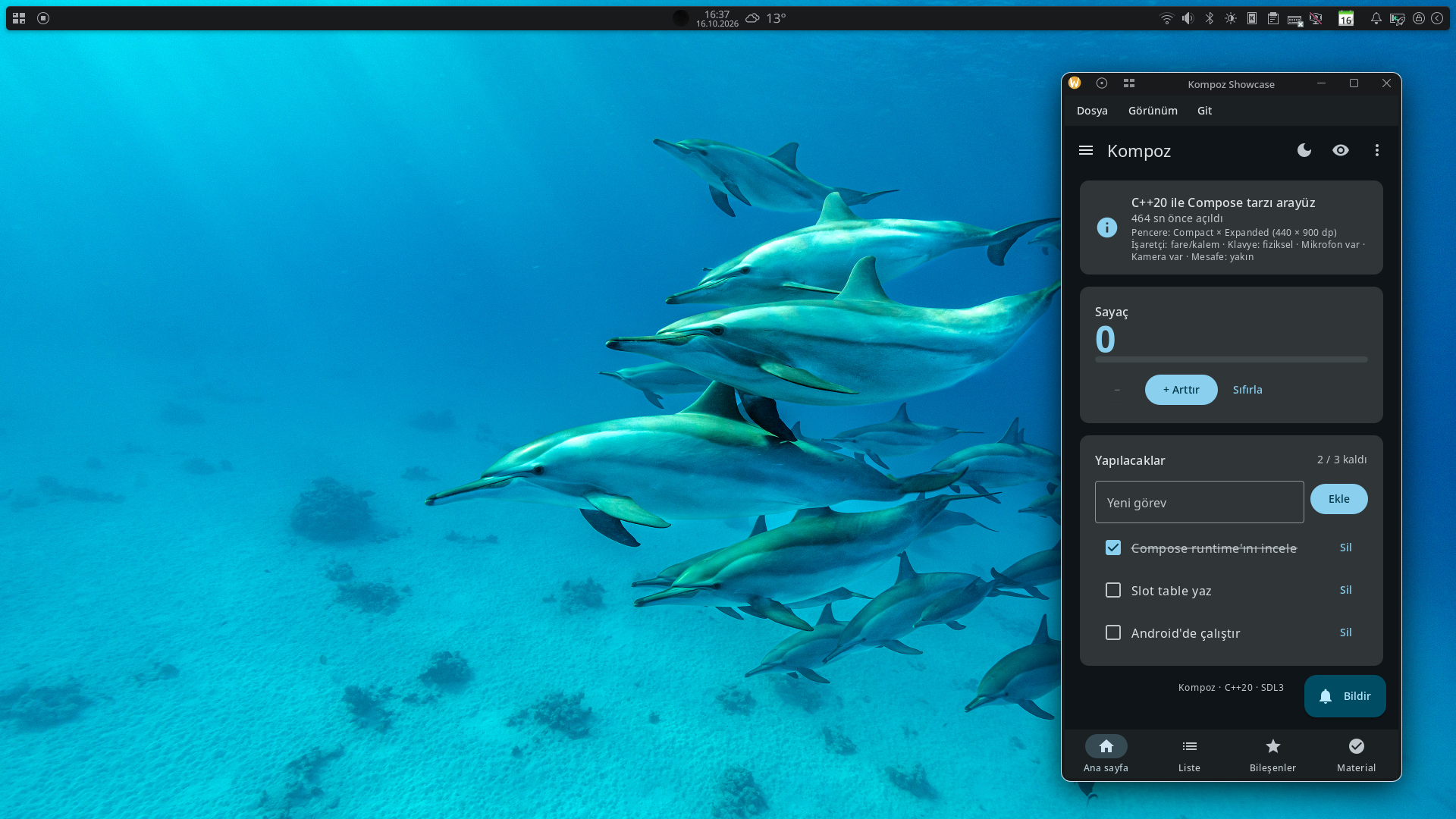The image size is (1456, 819).
Task: Open the calendar icon showing 16
Action: (x=1346, y=18)
